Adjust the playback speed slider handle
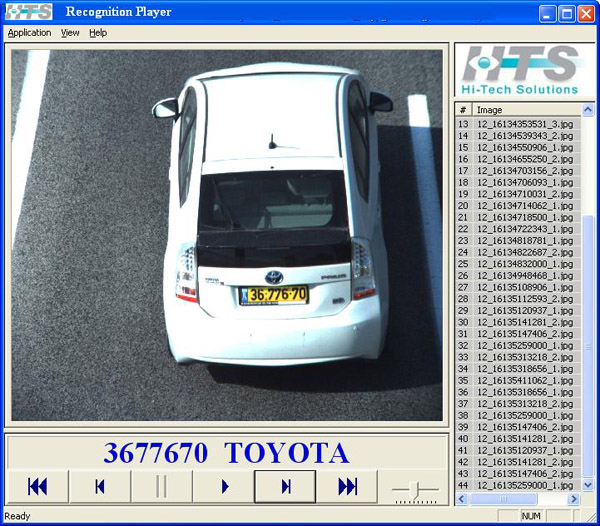This screenshot has height=526, width=600. click(x=414, y=490)
